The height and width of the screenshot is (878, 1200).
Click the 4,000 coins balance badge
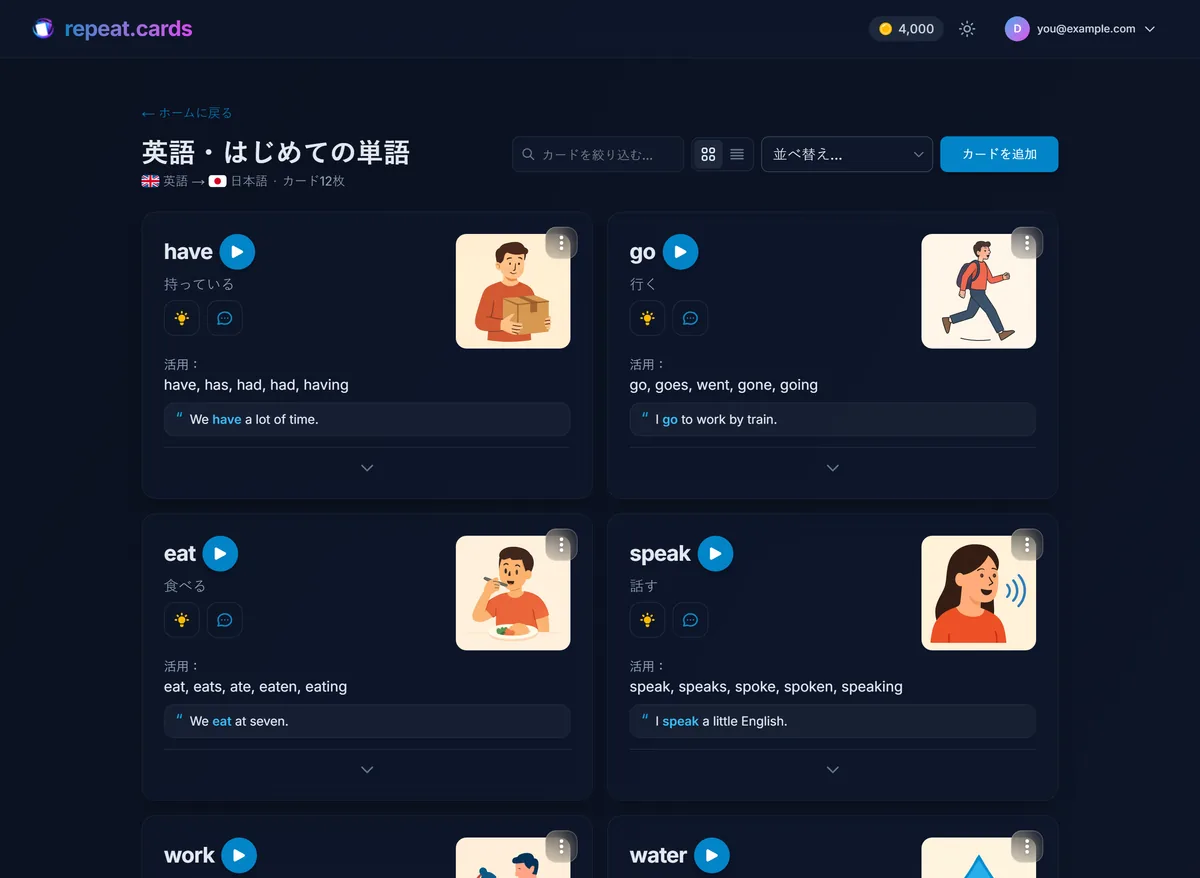tap(906, 29)
